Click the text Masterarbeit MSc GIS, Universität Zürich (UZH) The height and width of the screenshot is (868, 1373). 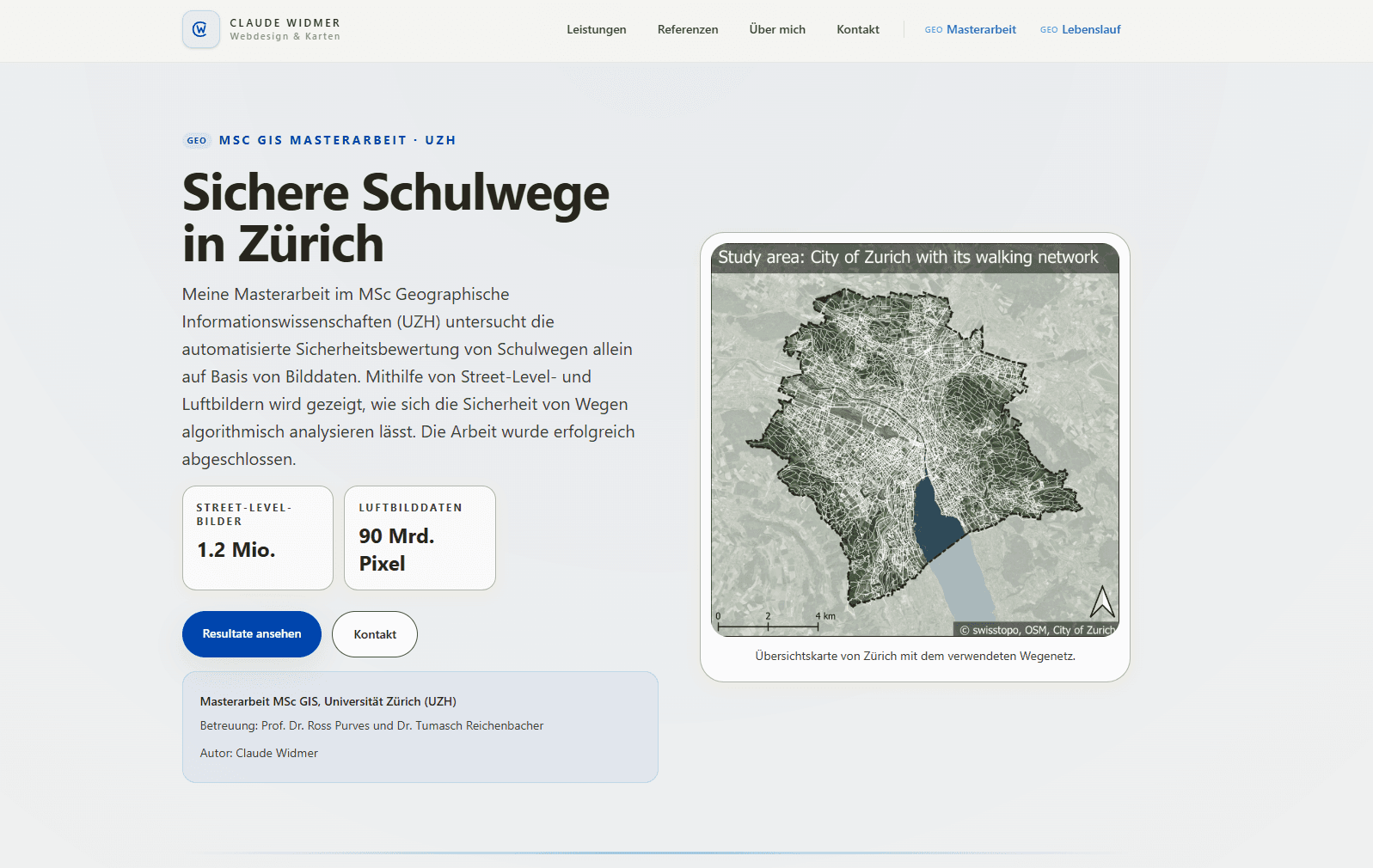[328, 701]
